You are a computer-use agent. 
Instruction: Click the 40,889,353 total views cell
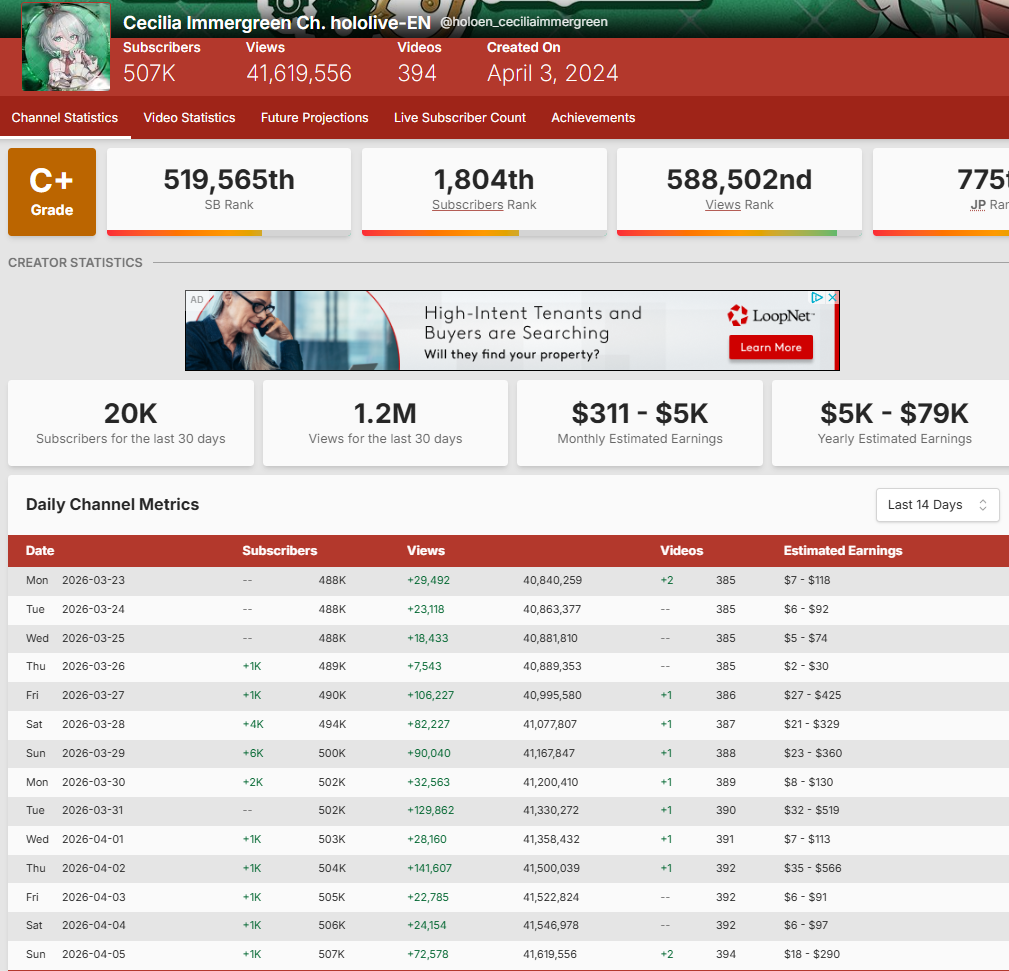coord(552,667)
